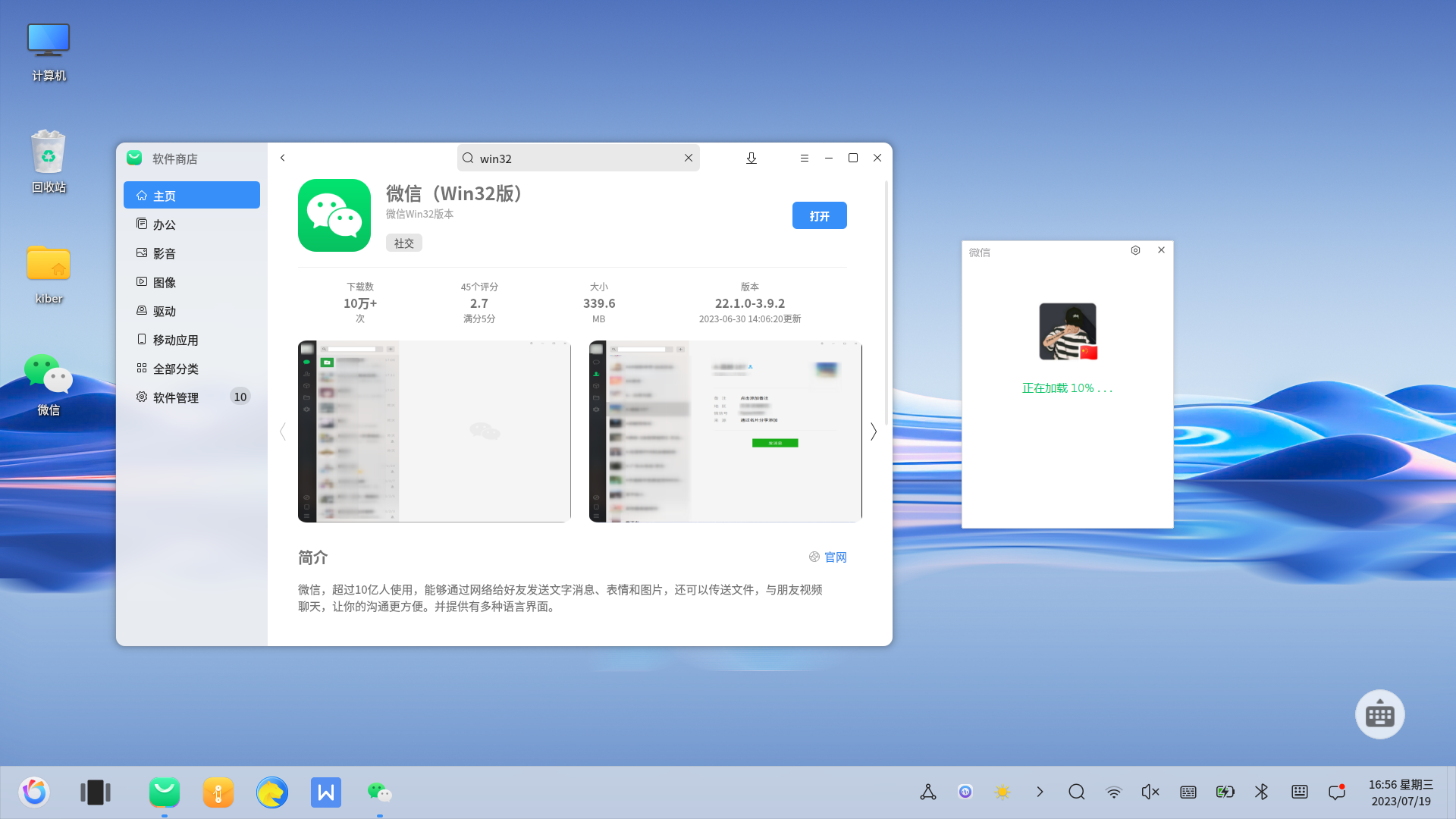Close the 微信 loading window
1456x819 pixels.
[x=1161, y=250]
